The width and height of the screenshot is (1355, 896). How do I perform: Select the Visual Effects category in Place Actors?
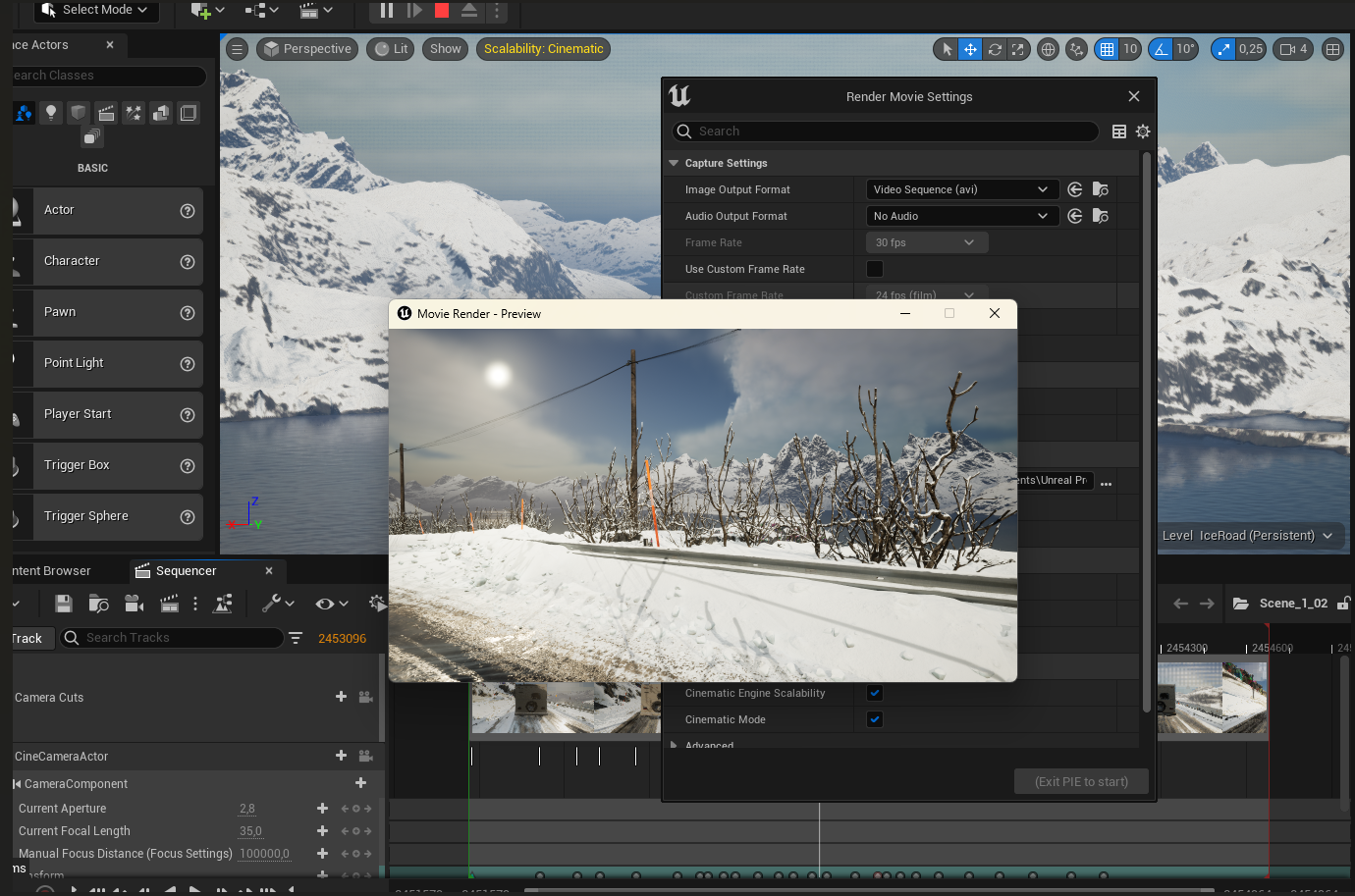(x=134, y=113)
